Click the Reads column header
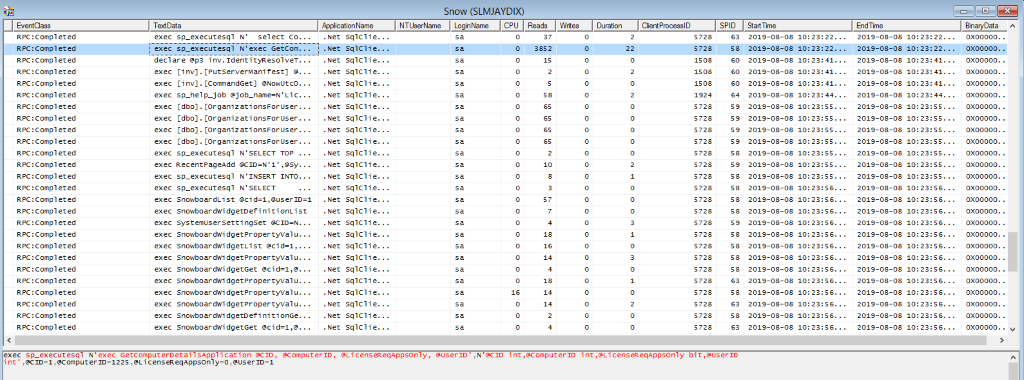 pos(539,25)
